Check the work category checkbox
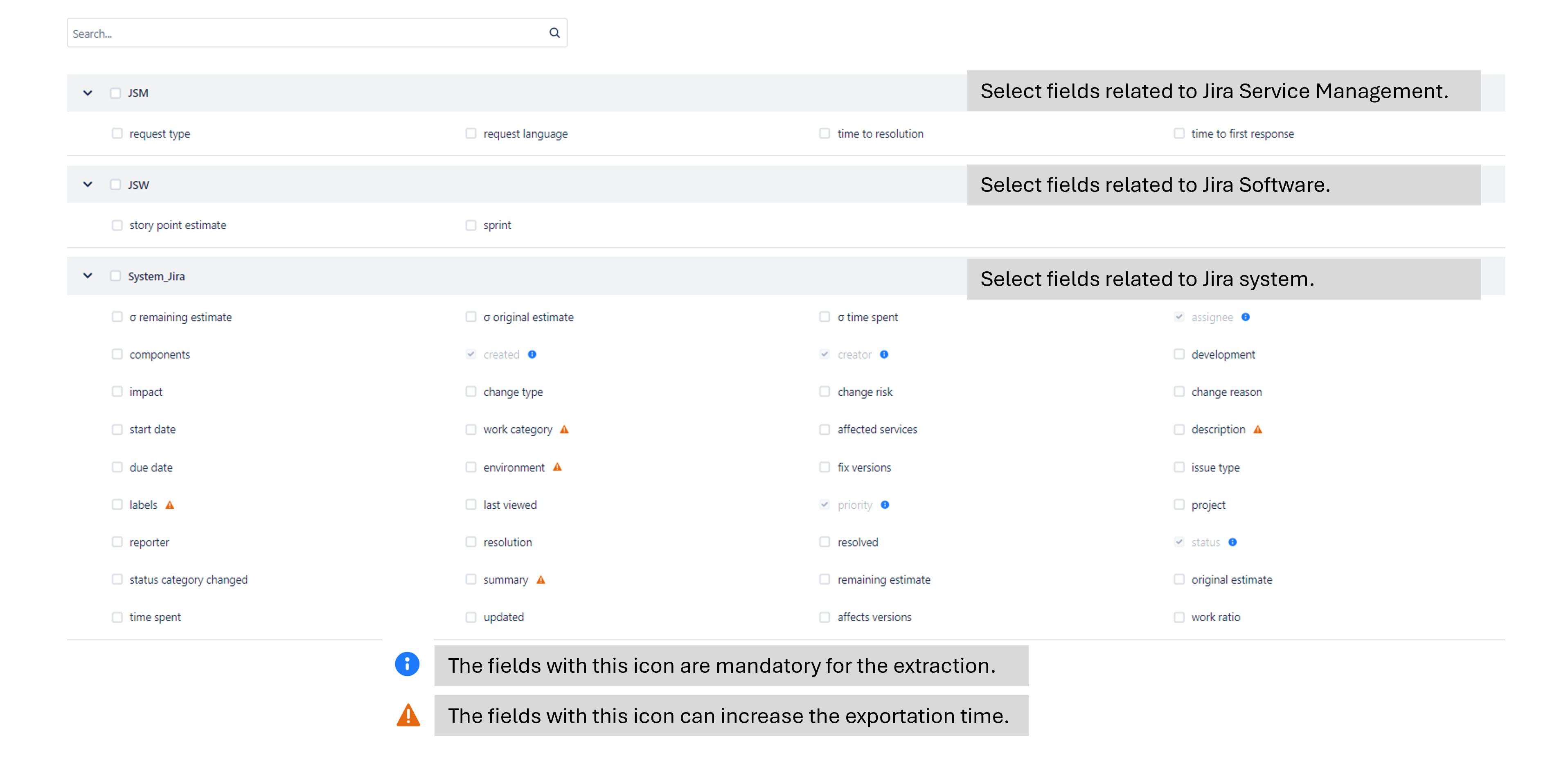 (471, 429)
